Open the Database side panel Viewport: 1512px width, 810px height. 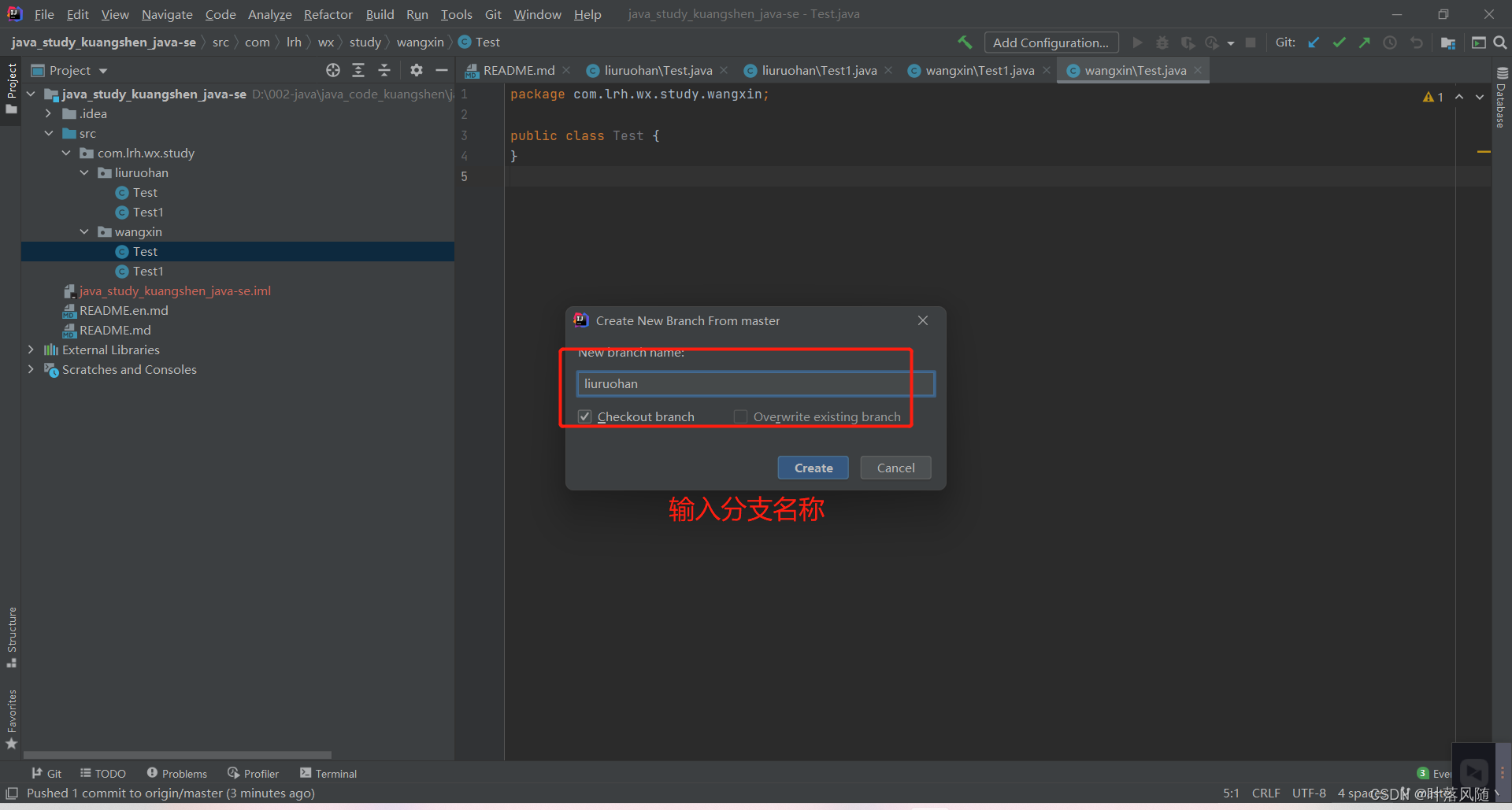1502,96
